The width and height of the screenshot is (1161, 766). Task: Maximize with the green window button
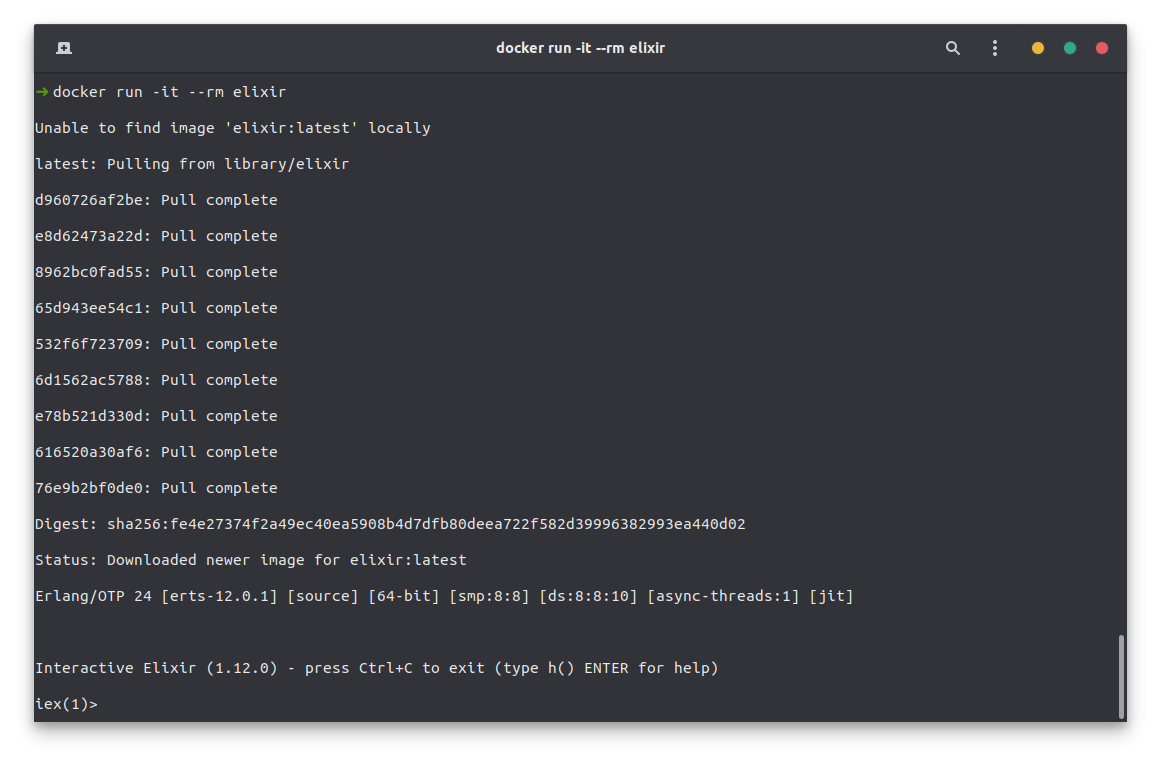[1070, 48]
